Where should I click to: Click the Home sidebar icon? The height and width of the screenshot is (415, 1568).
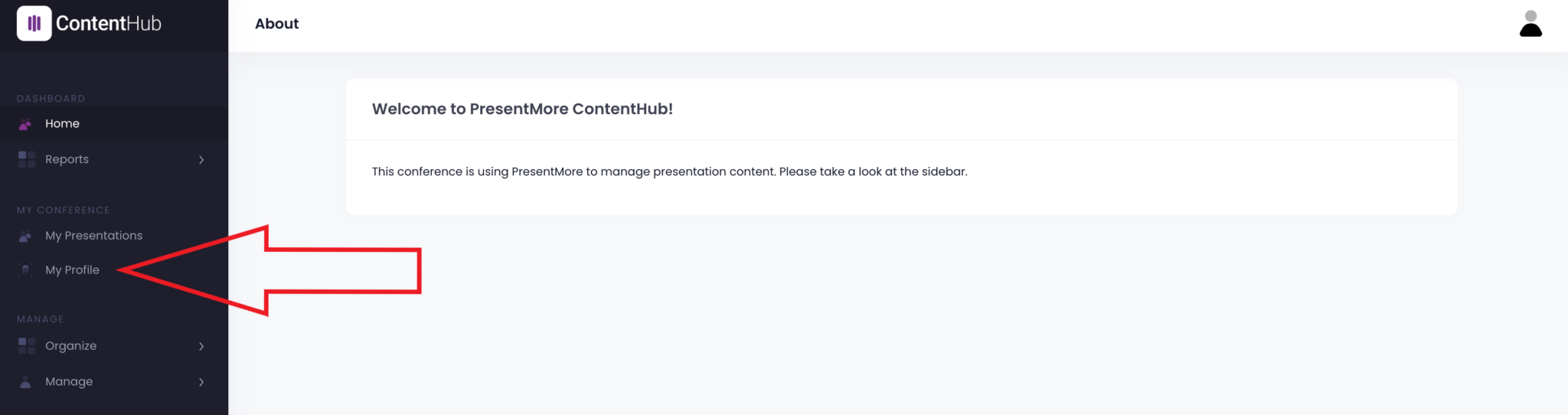pyautogui.click(x=26, y=124)
